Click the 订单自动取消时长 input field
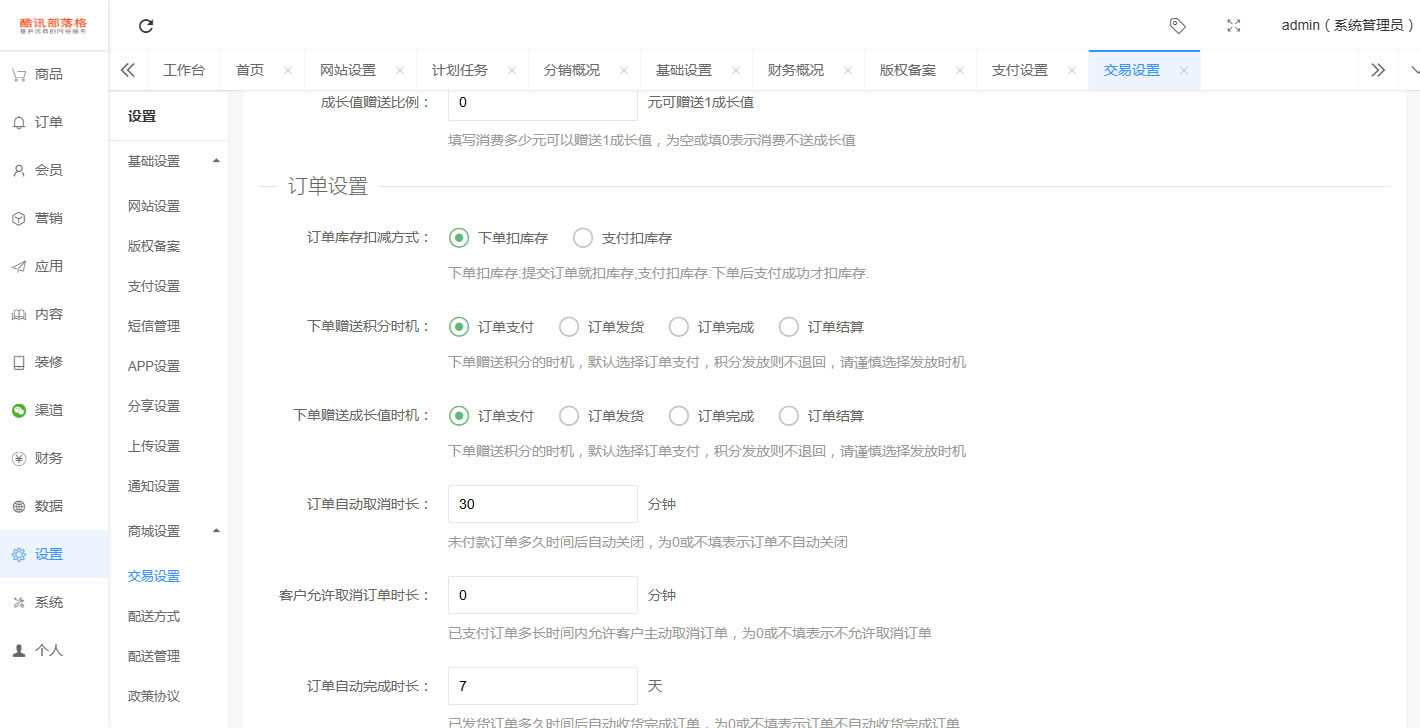The width and height of the screenshot is (1420, 728). click(x=543, y=504)
